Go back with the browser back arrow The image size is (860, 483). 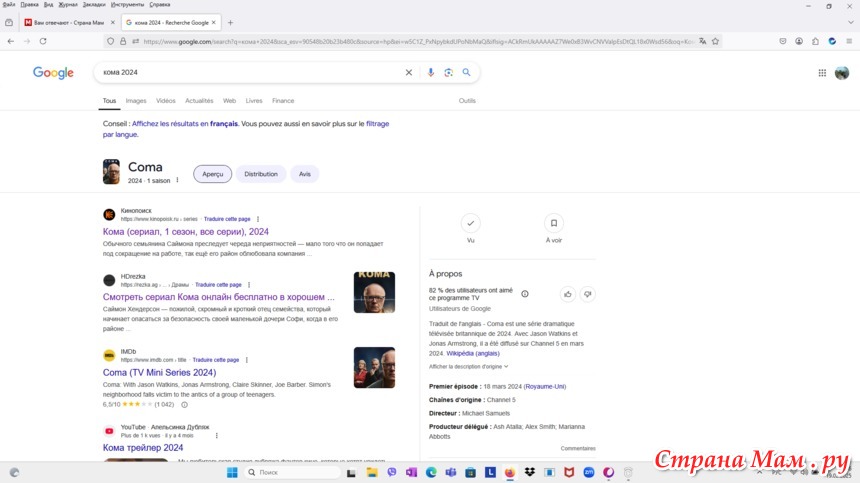pos(10,41)
